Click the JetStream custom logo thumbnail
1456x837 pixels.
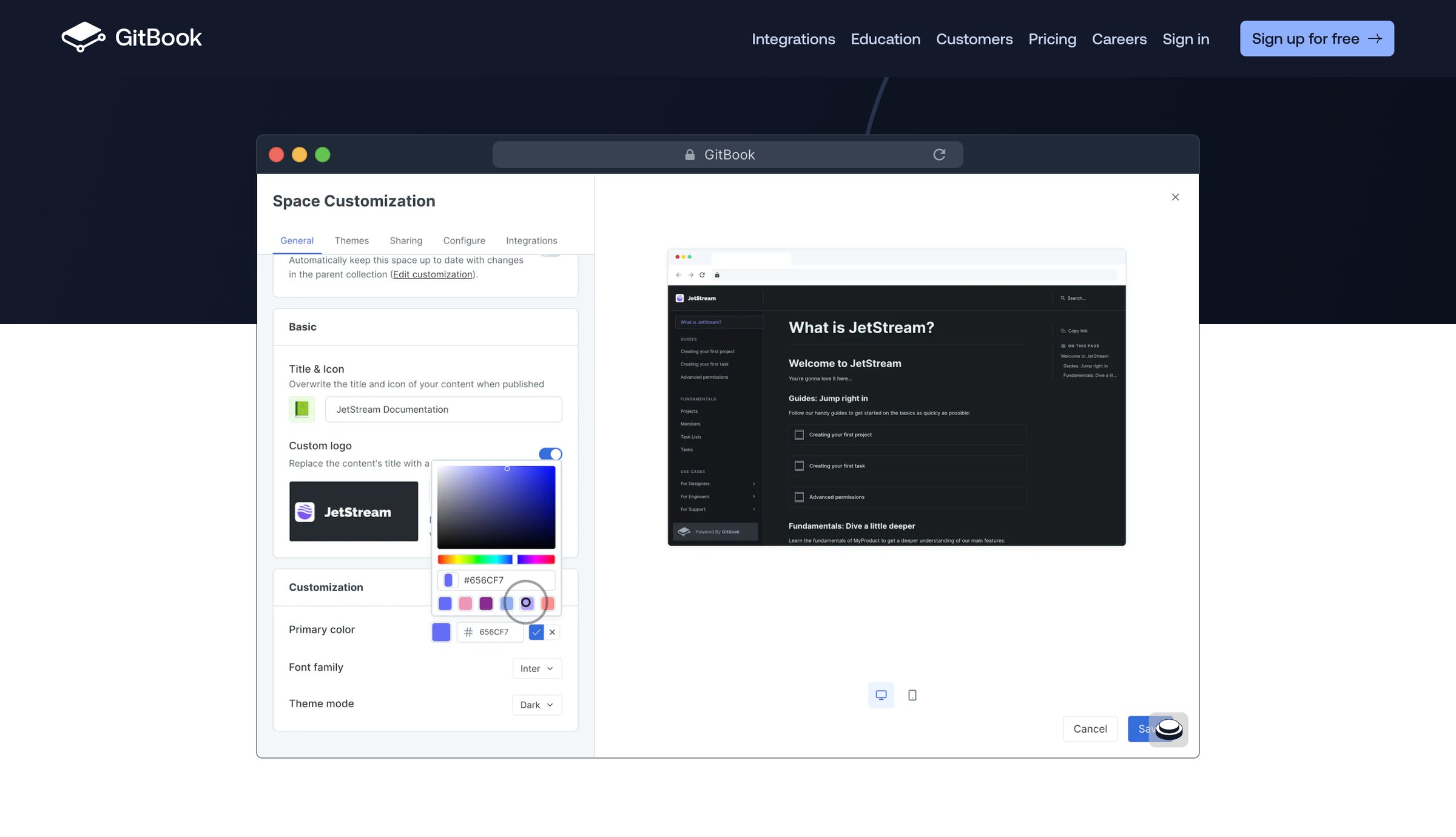pos(354,511)
